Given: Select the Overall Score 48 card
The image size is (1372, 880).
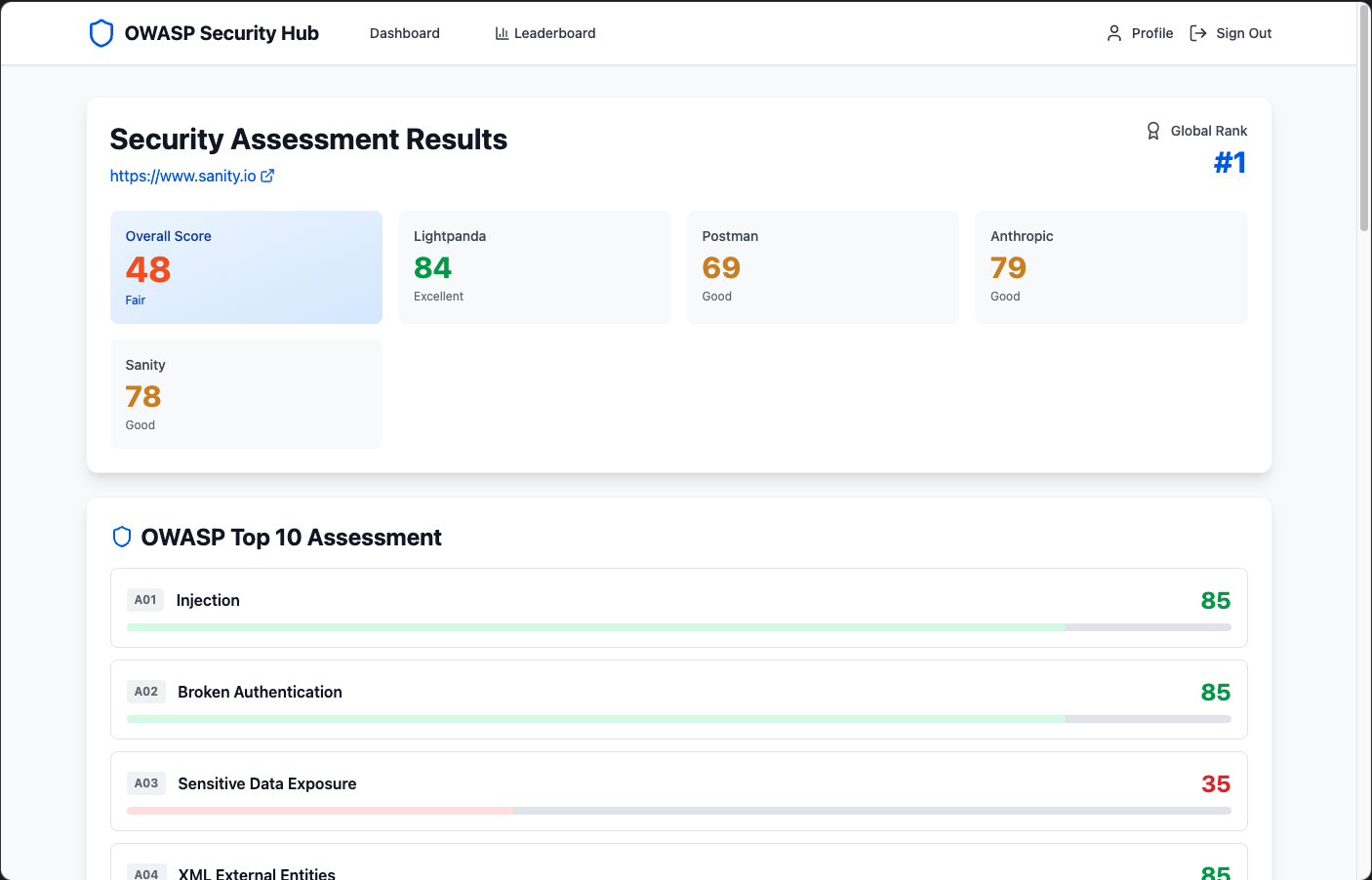Looking at the screenshot, I should [247, 267].
